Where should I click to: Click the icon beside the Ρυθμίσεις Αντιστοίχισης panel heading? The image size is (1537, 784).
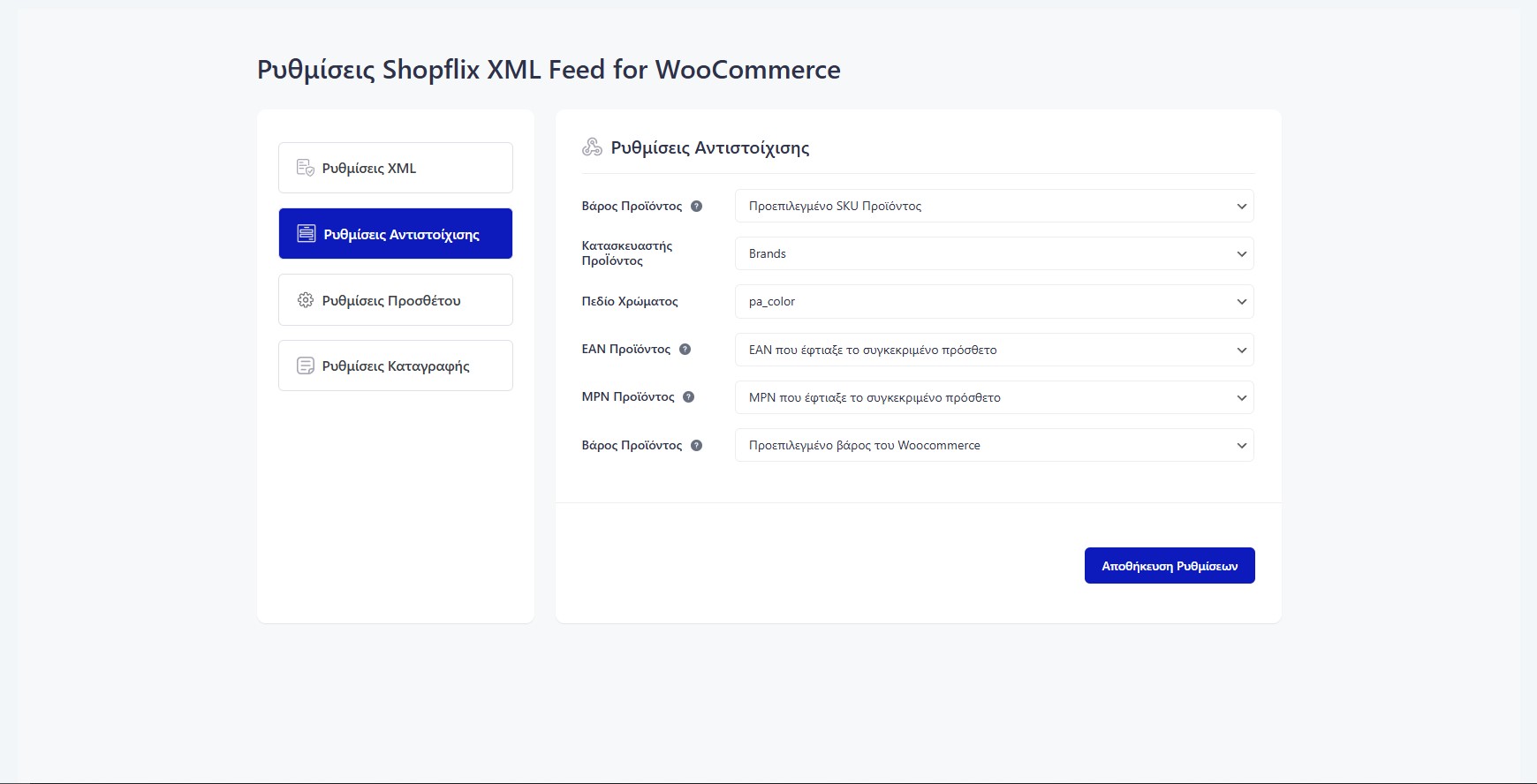click(x=592, y=147)
